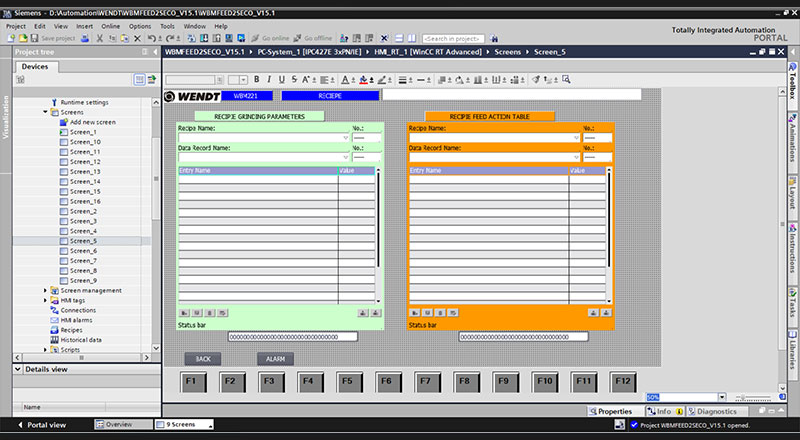Switch to the Info tab
Image resolution: width=800 pixels, height=440 pixels.
(x=665, y=411)
